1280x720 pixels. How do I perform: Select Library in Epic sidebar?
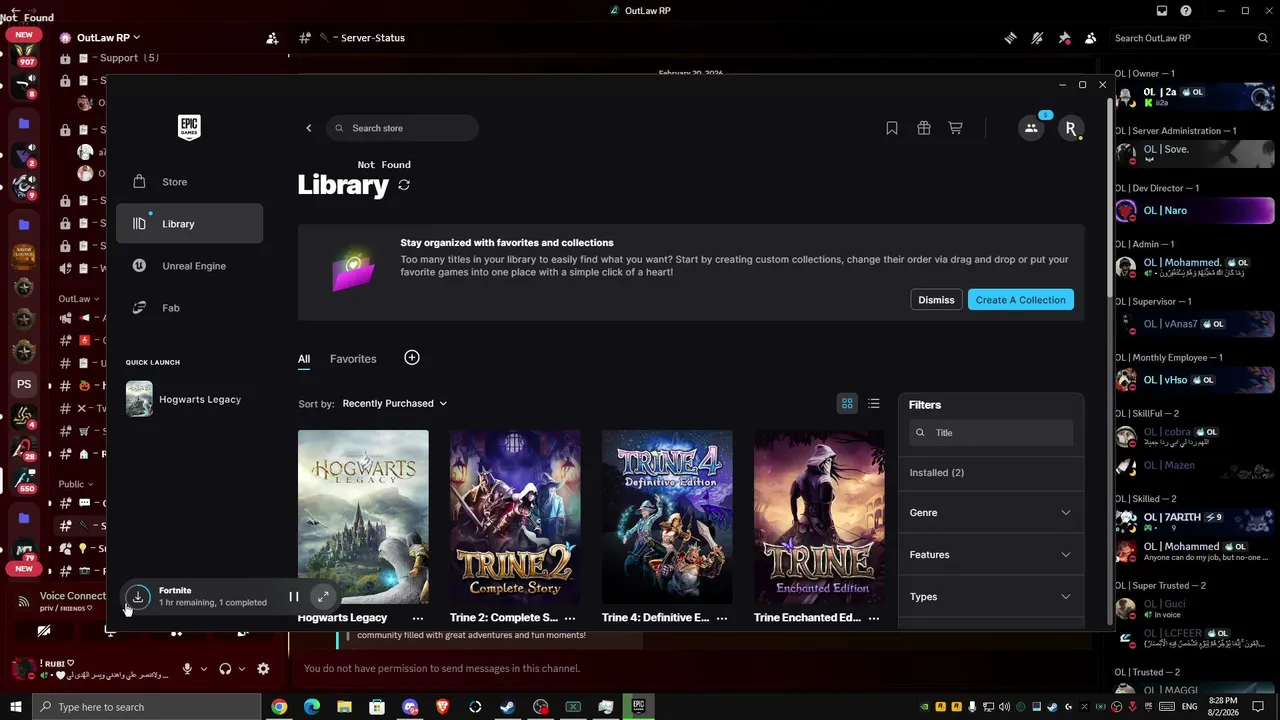(189, 224)
